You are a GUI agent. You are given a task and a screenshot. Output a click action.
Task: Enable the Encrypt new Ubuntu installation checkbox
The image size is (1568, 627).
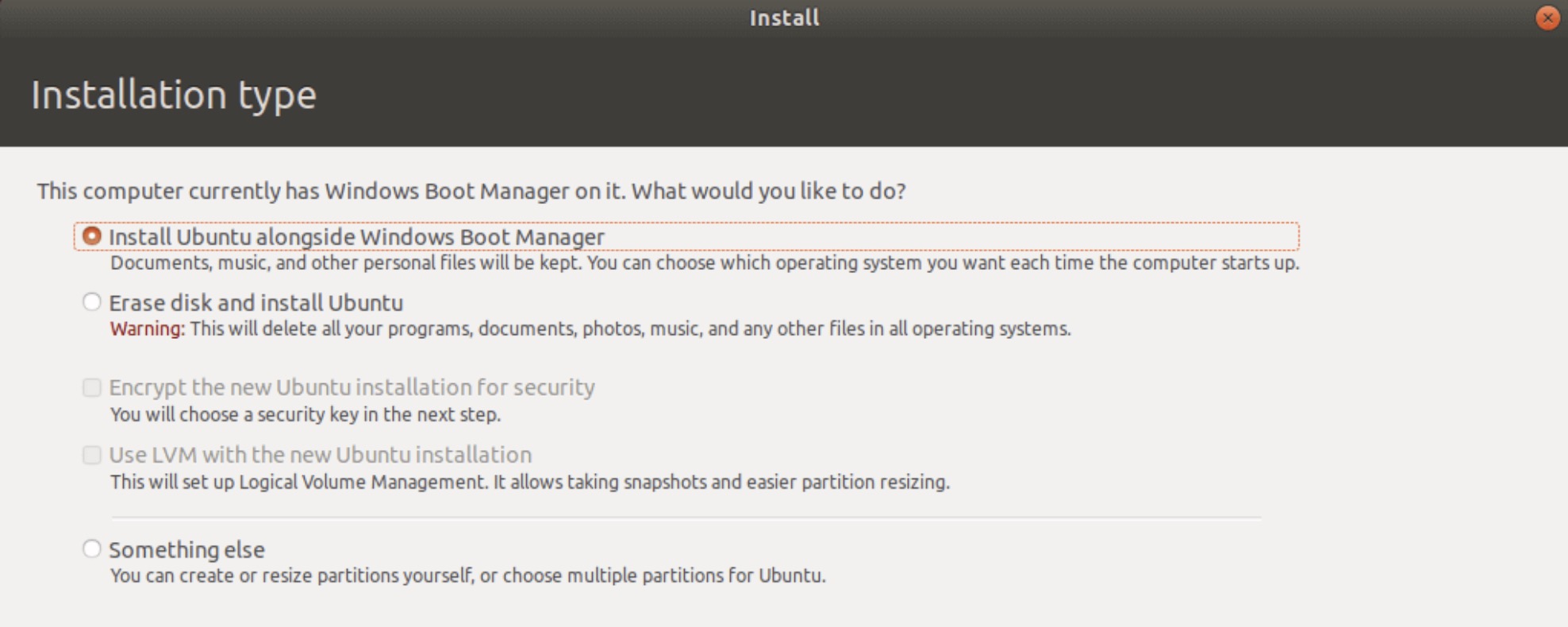tap(92, 387)
